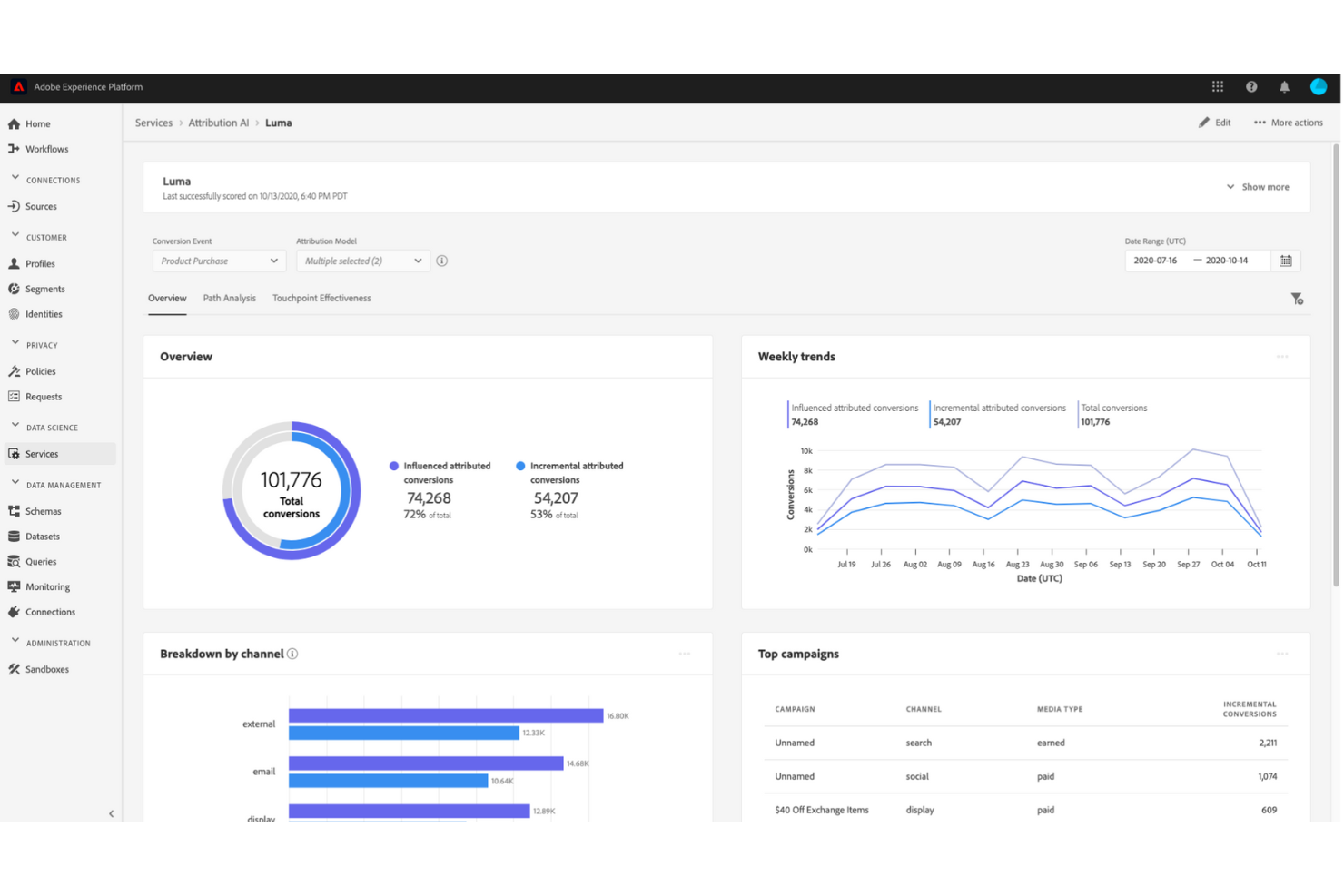Open the help question mark icon
The height and width of the screenshot is (896, 1344).
1251,87
